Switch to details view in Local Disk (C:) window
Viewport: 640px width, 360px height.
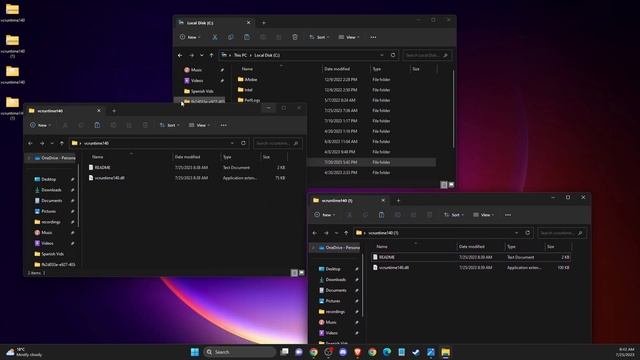(444, 185)
